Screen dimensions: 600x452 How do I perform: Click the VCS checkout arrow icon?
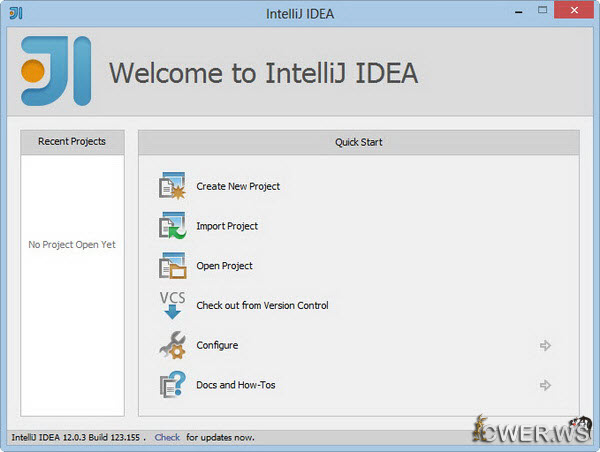[173, 305]
